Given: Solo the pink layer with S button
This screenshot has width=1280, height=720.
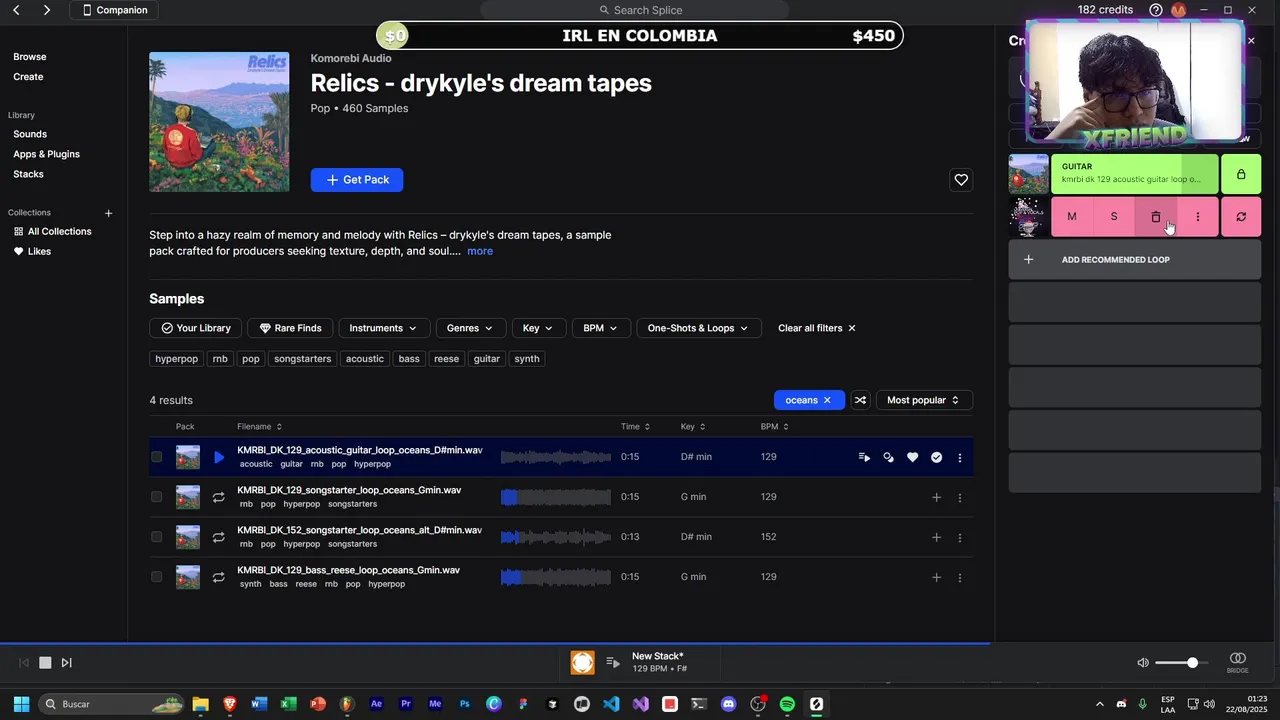Looking at the screenshot, I should tap(1114, 217).
